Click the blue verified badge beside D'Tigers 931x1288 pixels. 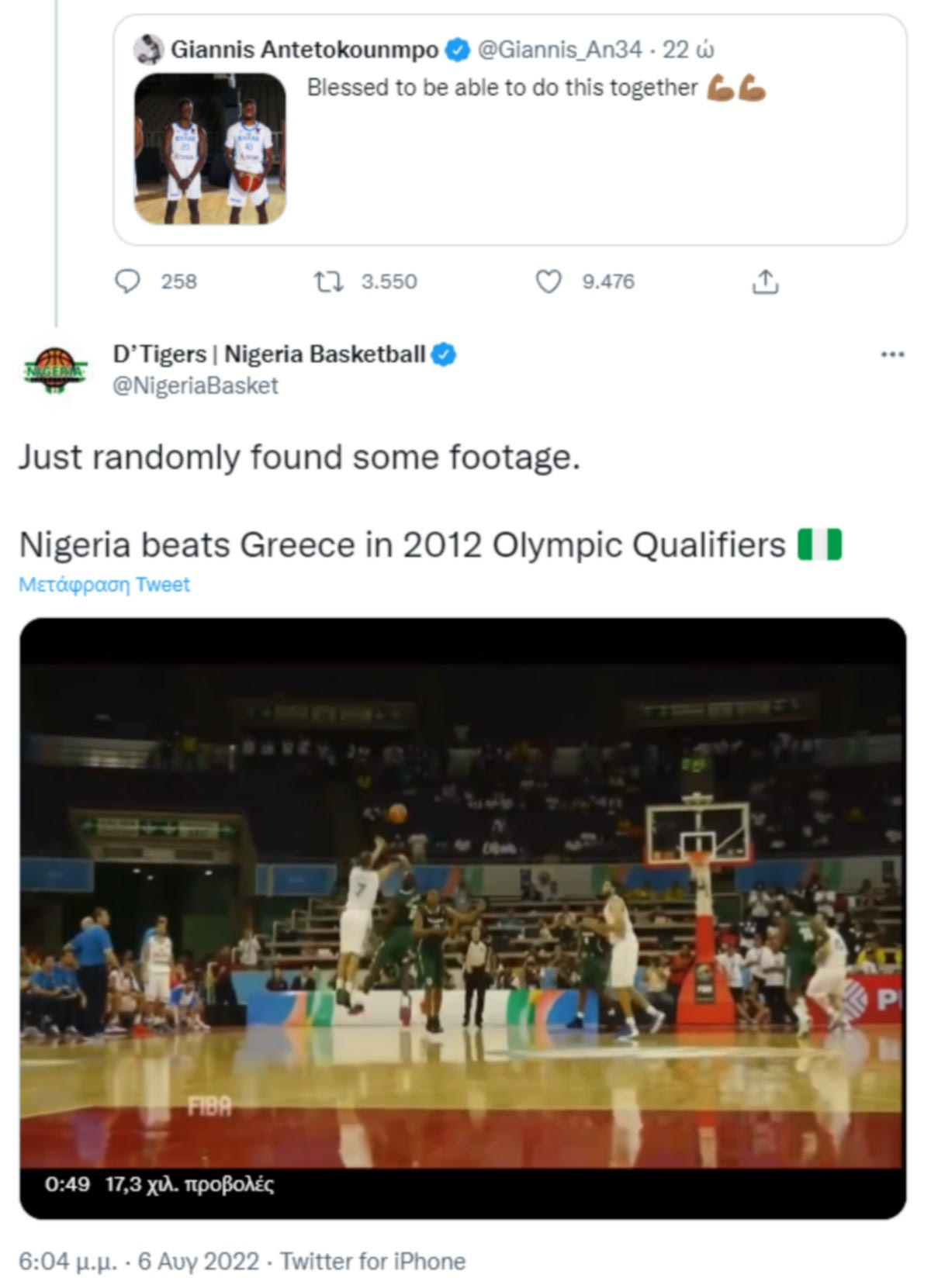(x=443, y=354)
